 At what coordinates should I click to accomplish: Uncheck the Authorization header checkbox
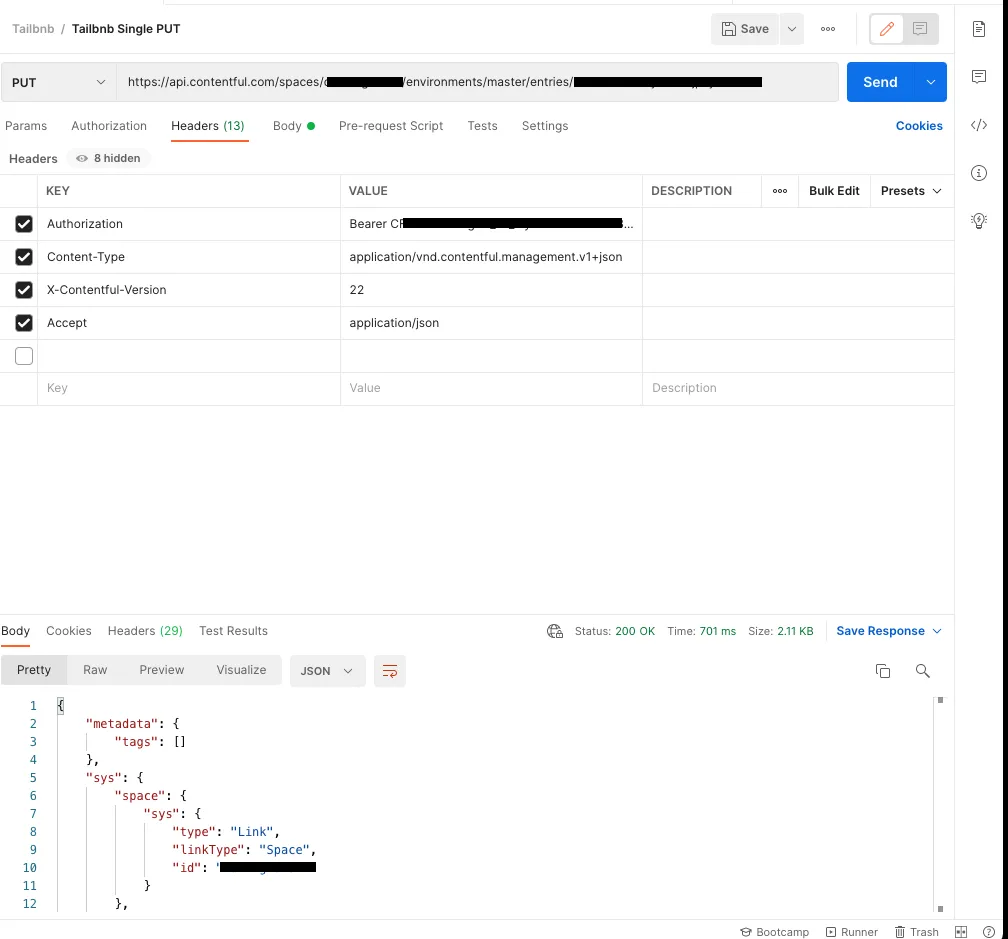coord(24,224)
